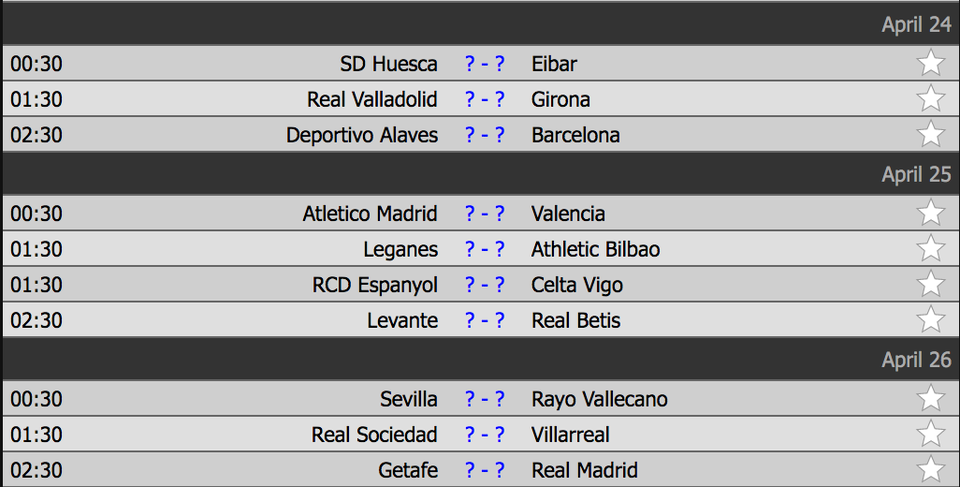
Task: Mark Atletico Madrid vs Valencia as favorite
Action: (x=930, y=213)
